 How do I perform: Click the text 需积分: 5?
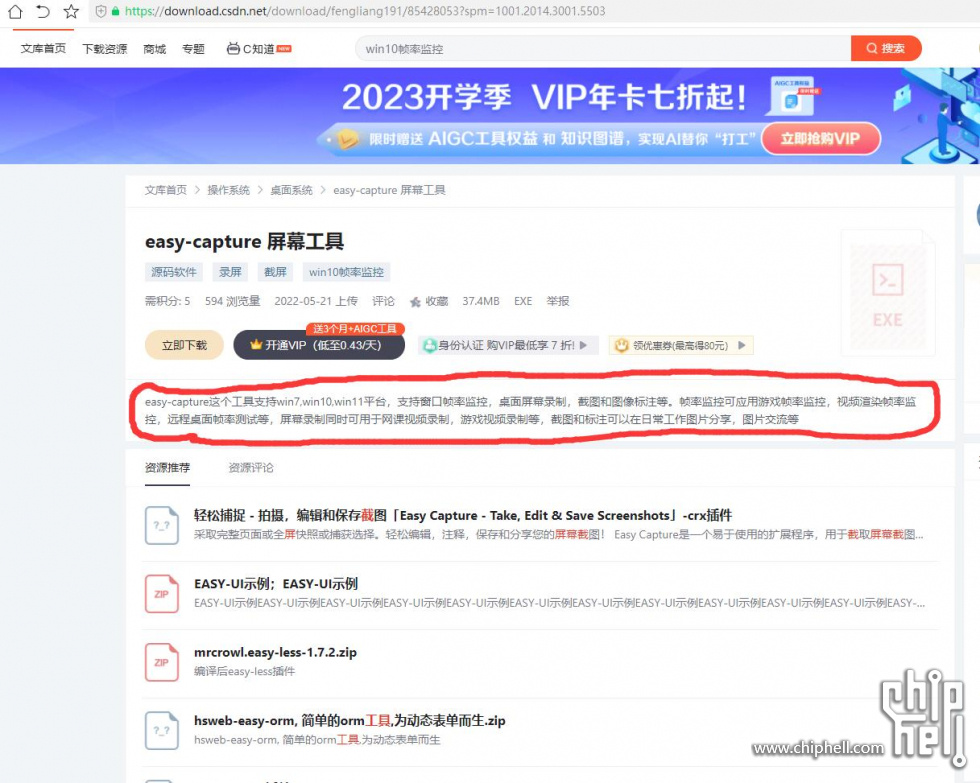[168, 301]
